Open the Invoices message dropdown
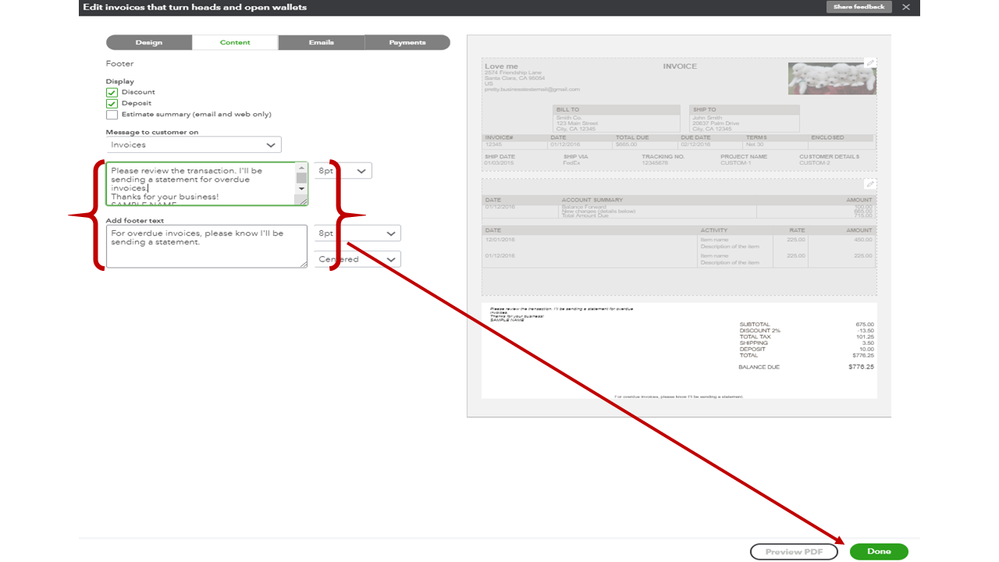999x562 pixels. point(193,145)
